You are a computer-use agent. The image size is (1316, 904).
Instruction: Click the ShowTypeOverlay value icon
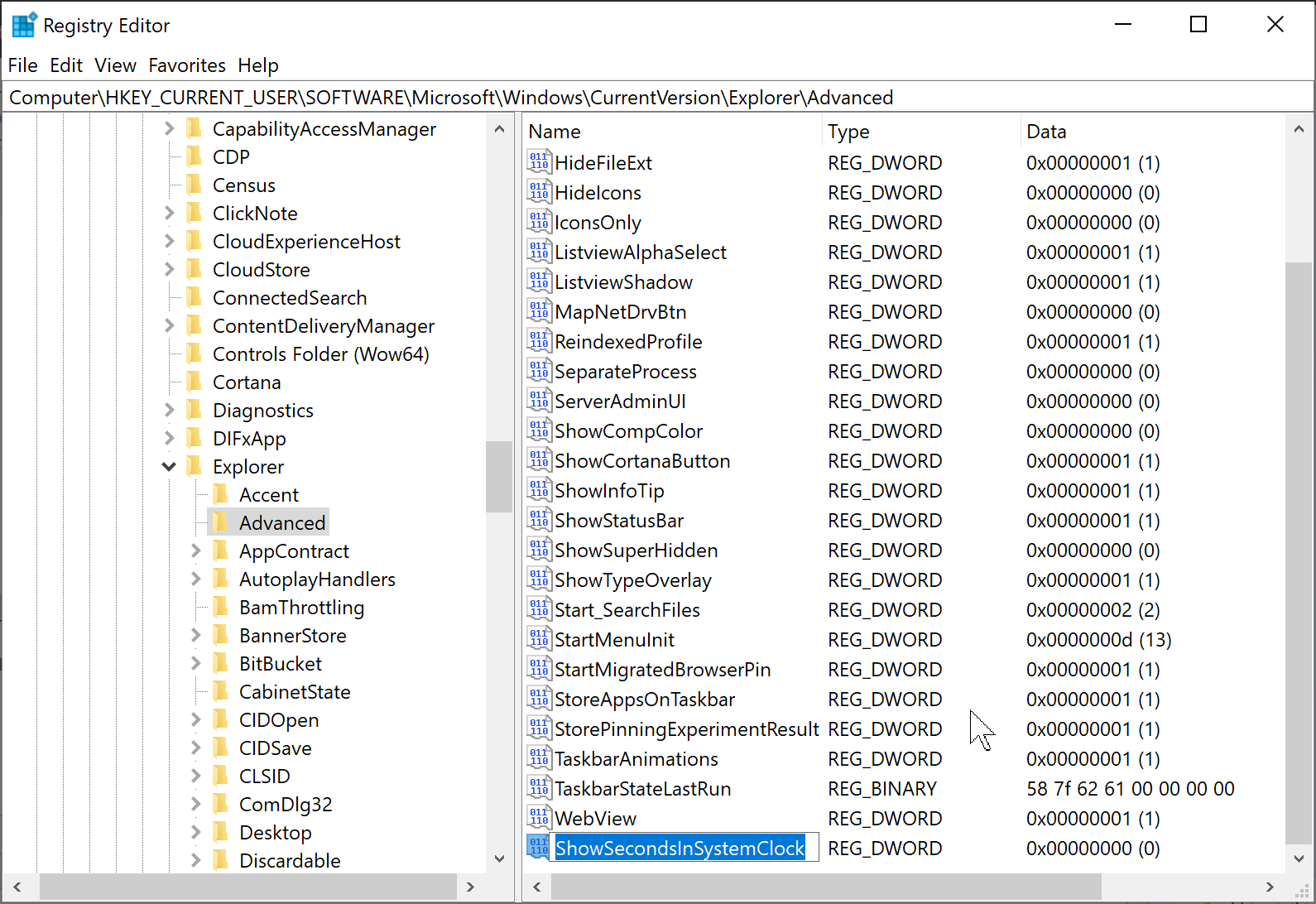click(x=539, y=579)
